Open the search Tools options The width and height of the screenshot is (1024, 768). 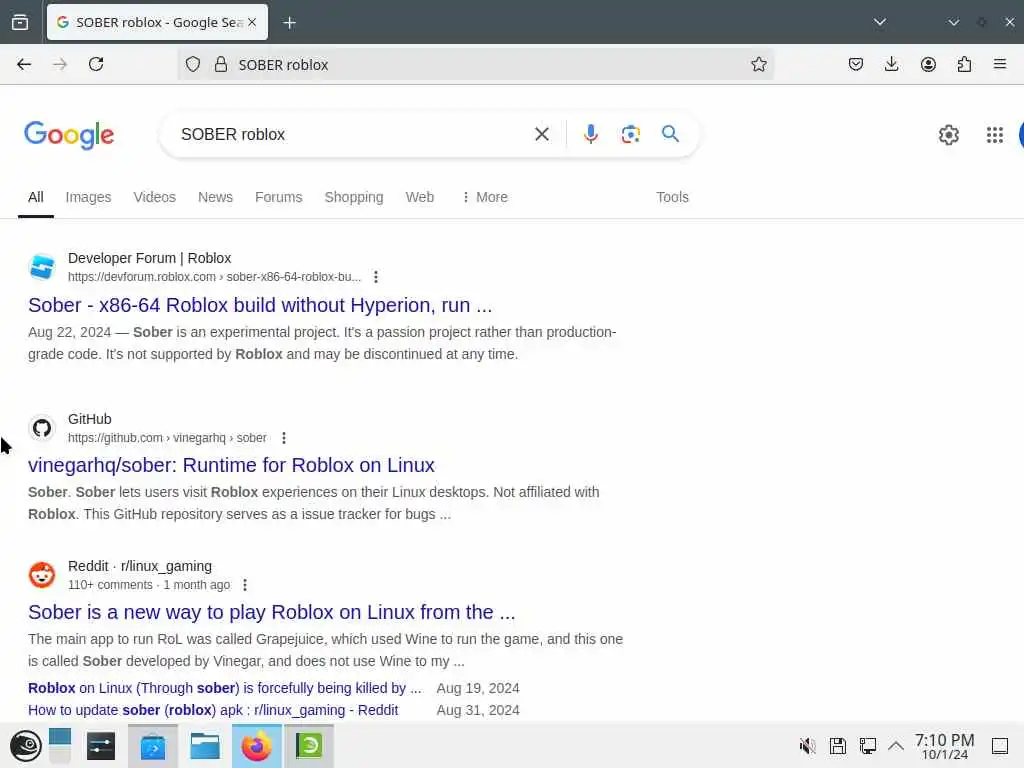click(673, 197)
